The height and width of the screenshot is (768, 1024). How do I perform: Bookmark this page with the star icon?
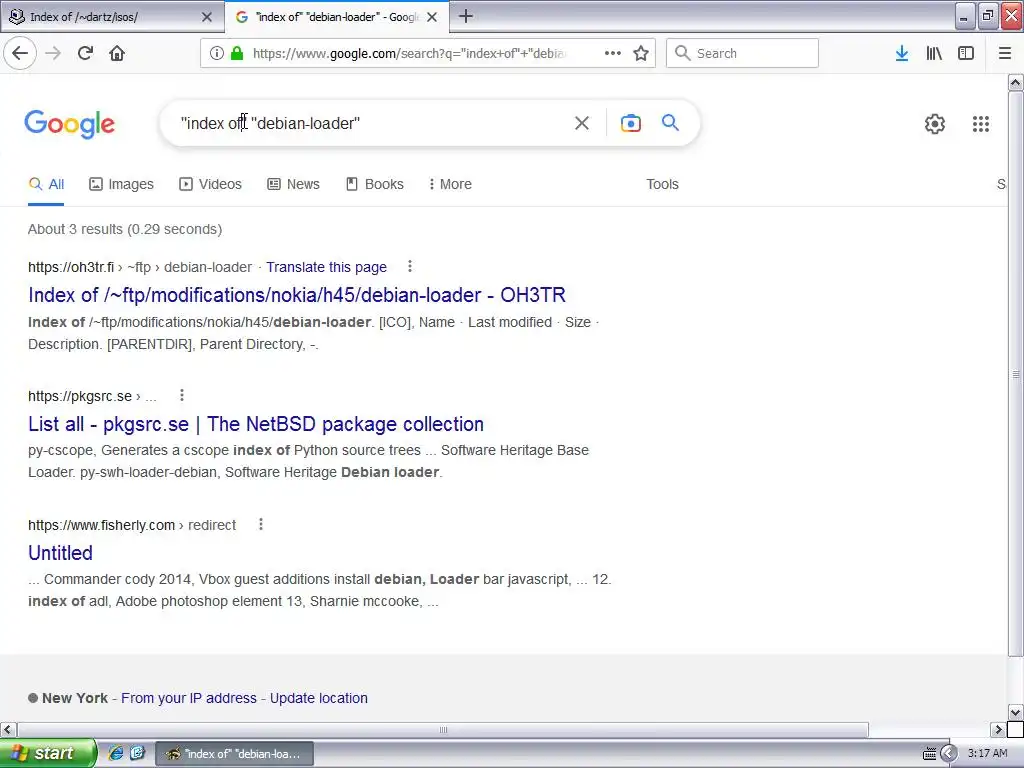(x=641, y=53)
